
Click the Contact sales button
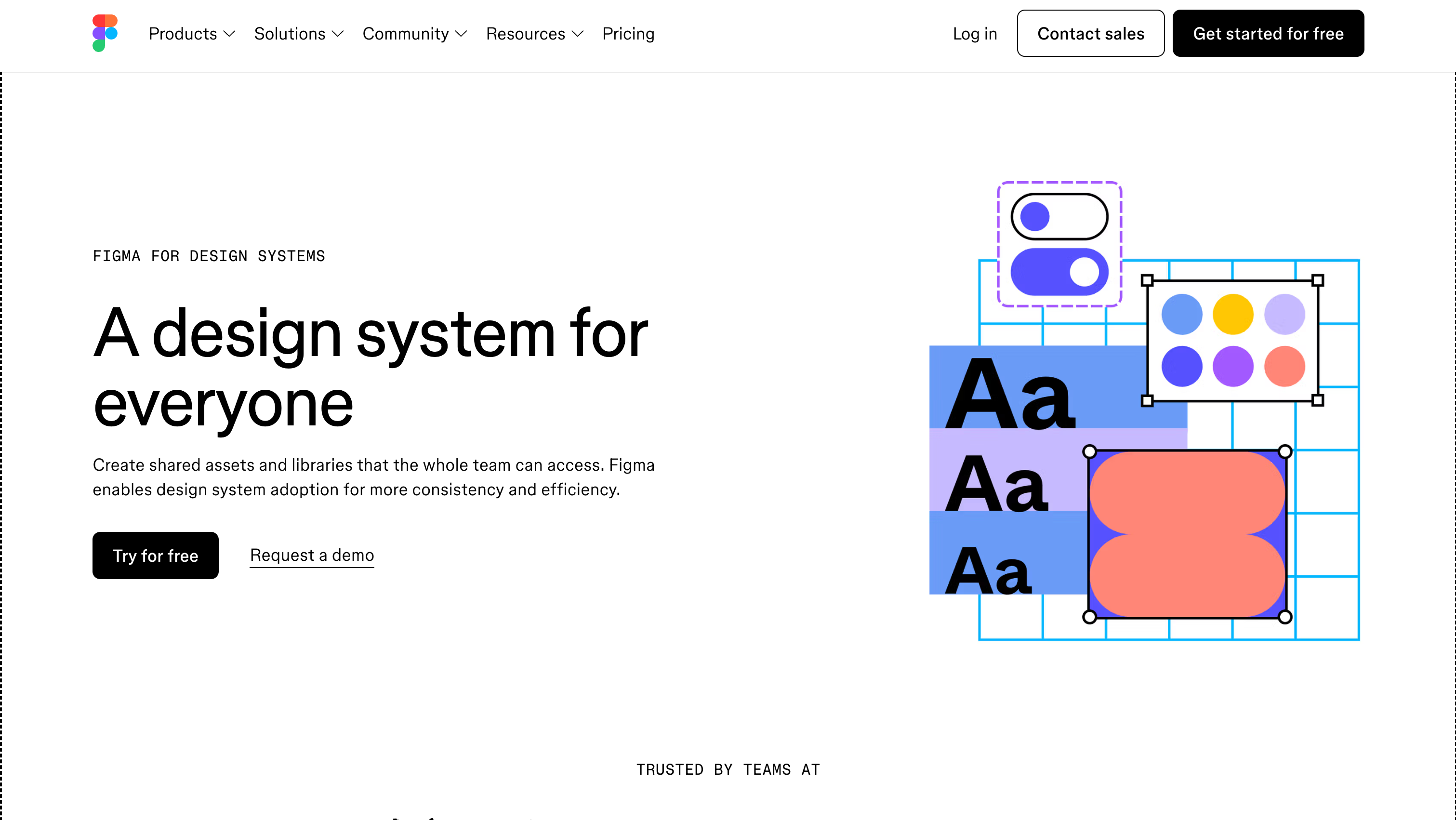1090,33
